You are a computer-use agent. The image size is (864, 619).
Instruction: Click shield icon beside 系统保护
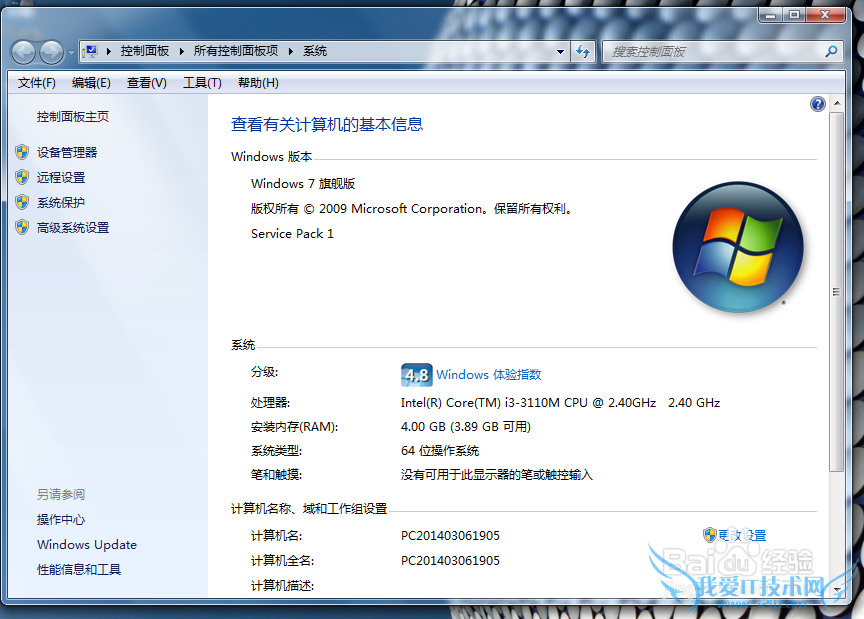(x=23, y=202)
